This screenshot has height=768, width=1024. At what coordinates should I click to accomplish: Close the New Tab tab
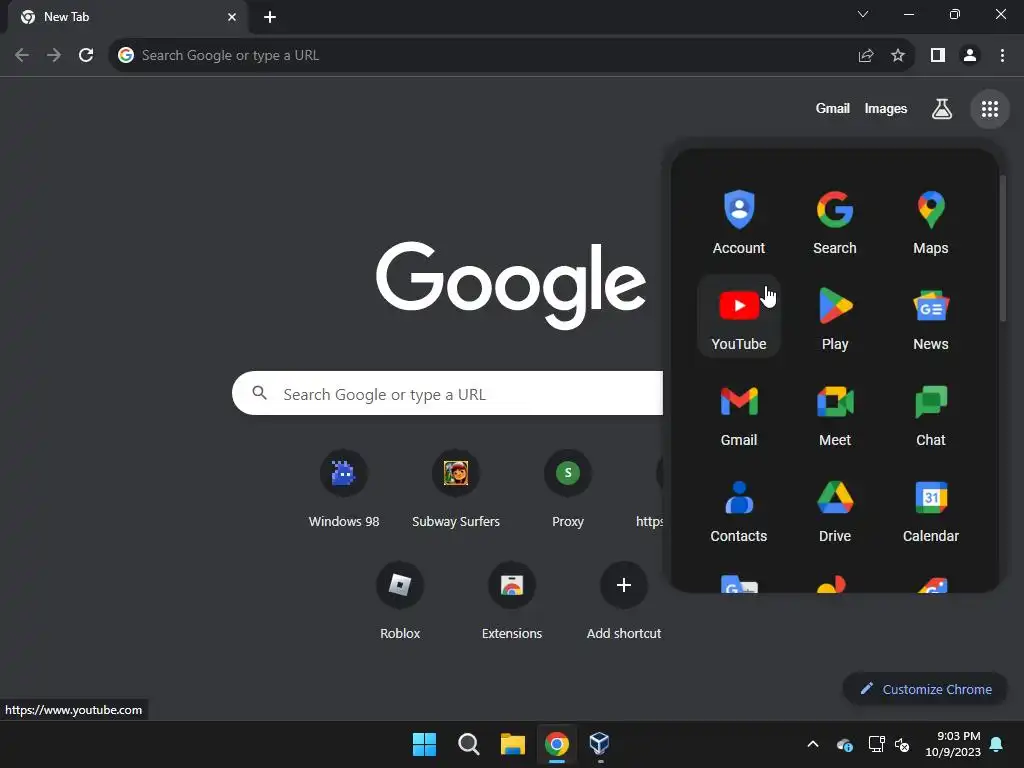pos(232,17)
